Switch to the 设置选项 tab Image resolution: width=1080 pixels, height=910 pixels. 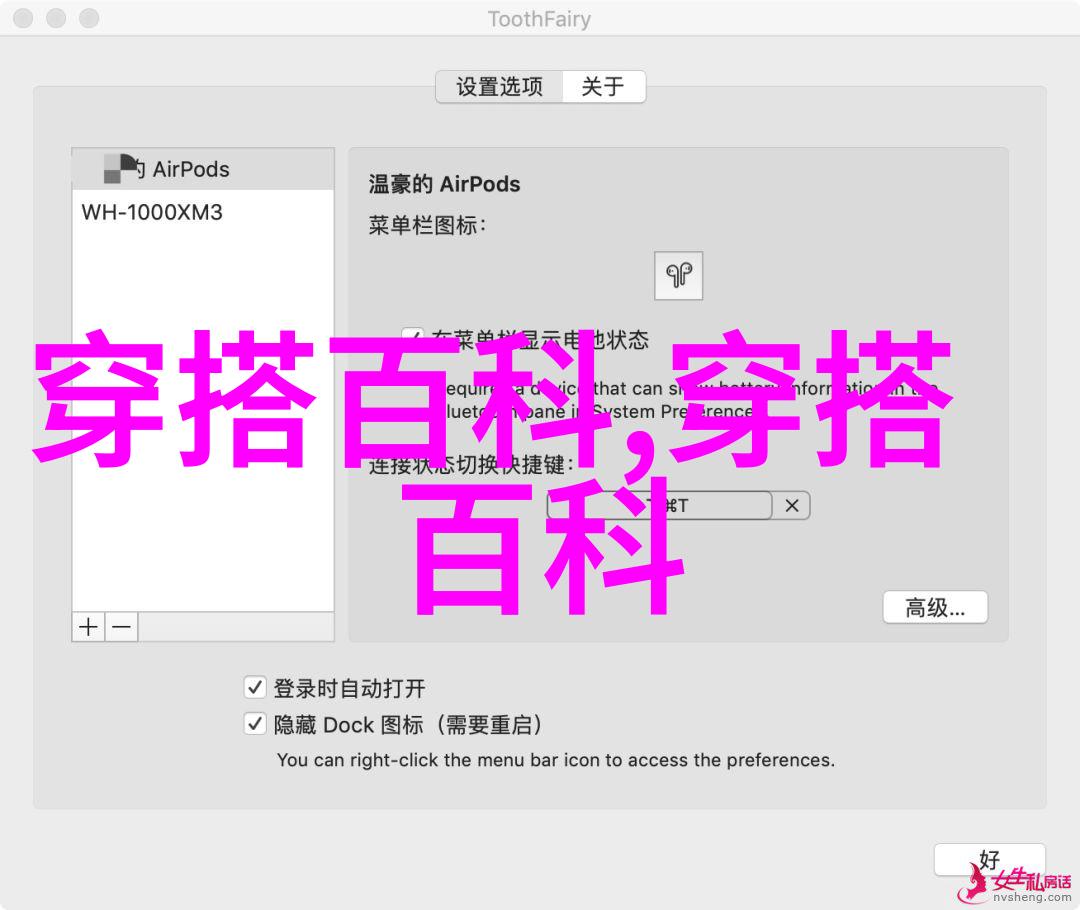(x=499, y=87)
